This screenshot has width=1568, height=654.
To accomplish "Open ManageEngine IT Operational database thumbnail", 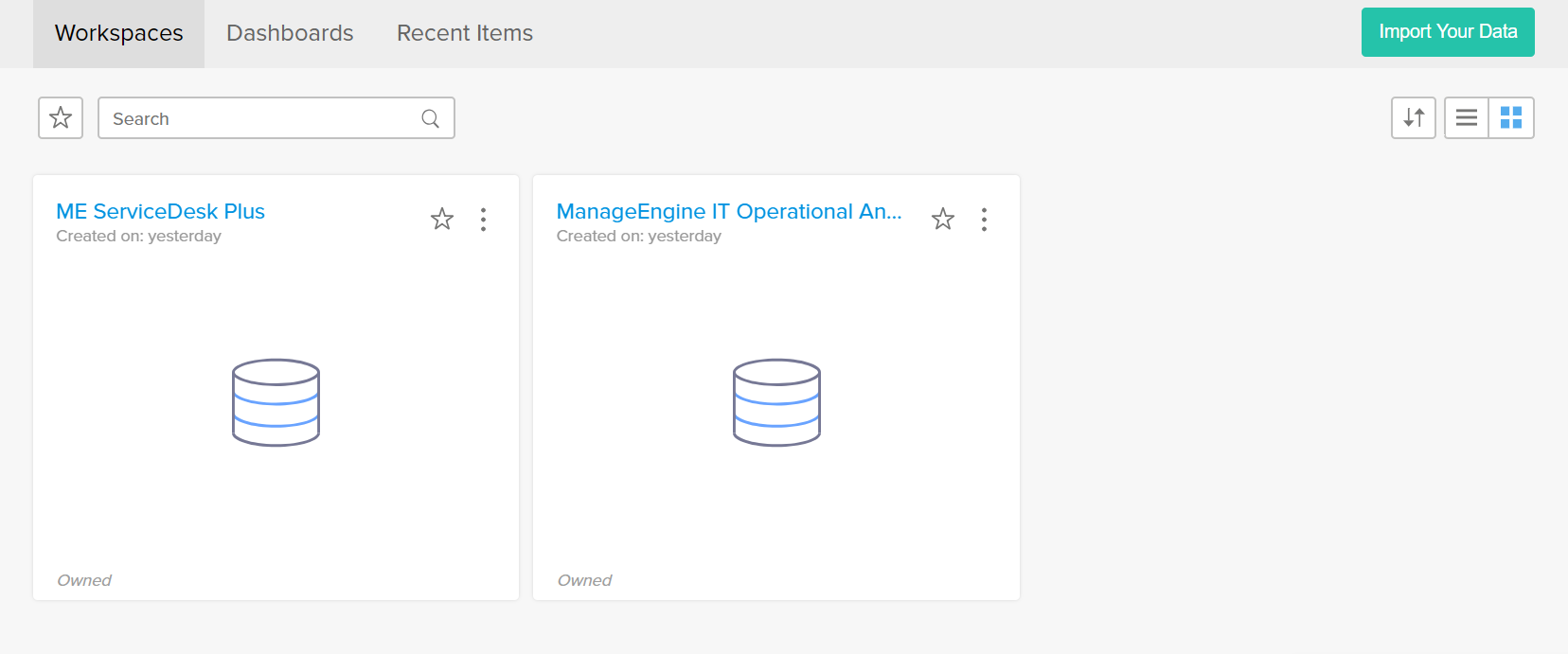I will [x=776, y=402].
